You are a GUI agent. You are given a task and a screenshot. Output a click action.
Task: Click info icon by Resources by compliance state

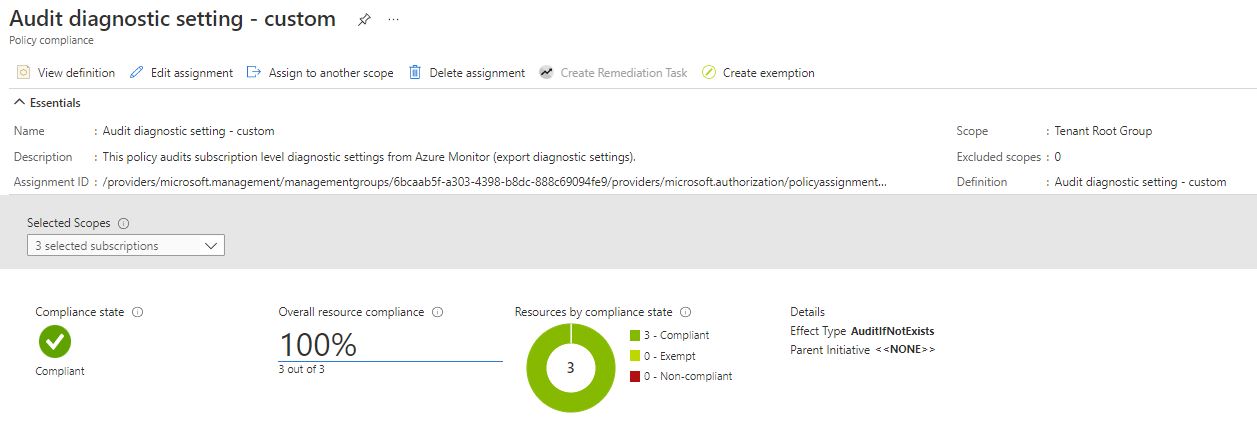click(686, 312)
